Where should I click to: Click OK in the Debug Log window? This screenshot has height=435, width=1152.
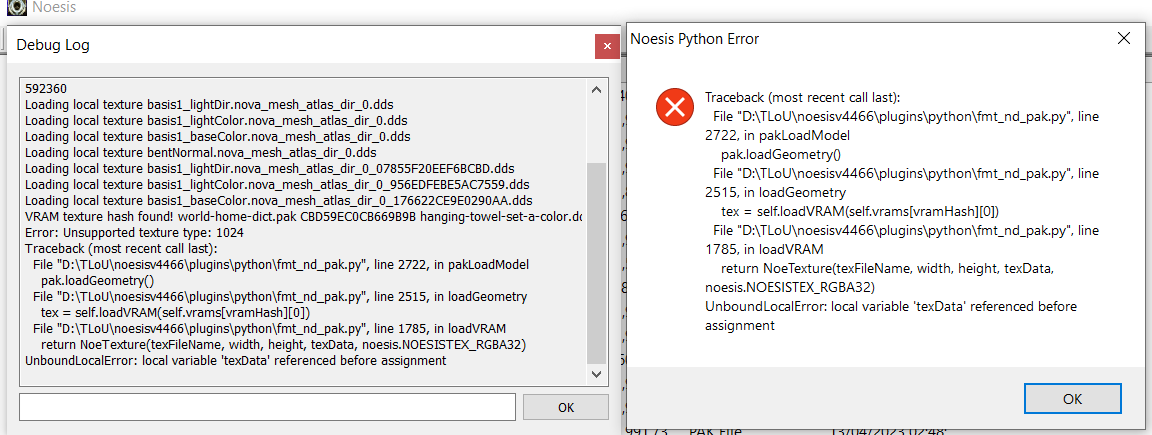[566, 407]
